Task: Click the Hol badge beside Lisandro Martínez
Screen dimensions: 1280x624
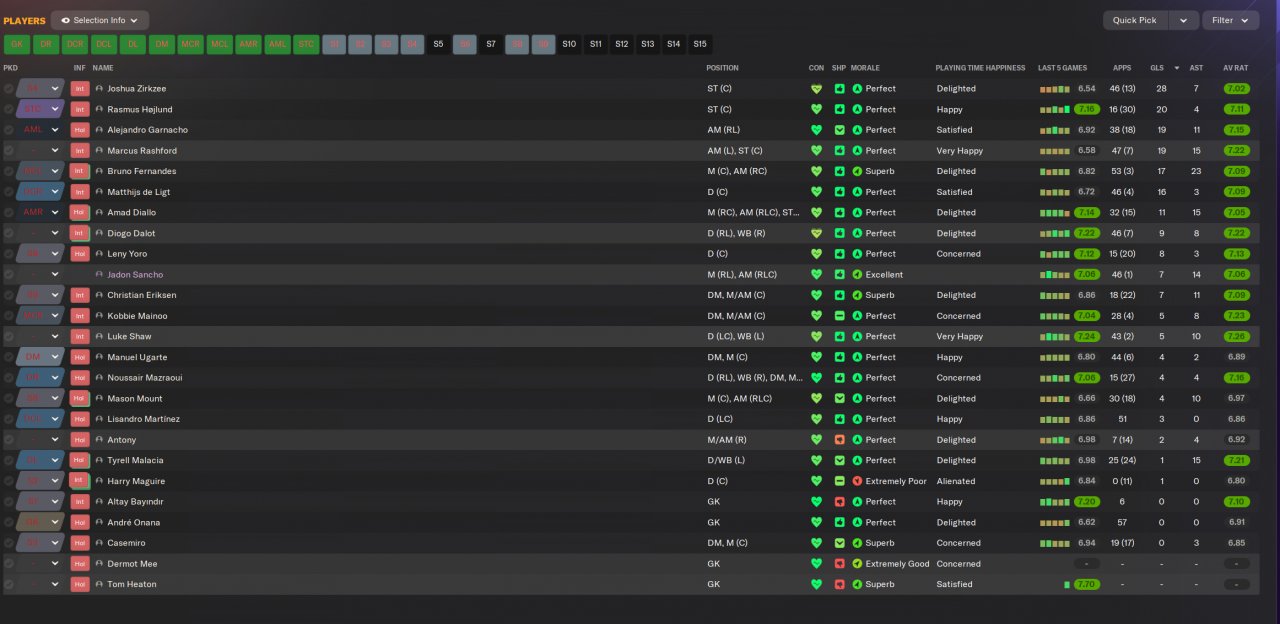Action: point(80,419)
